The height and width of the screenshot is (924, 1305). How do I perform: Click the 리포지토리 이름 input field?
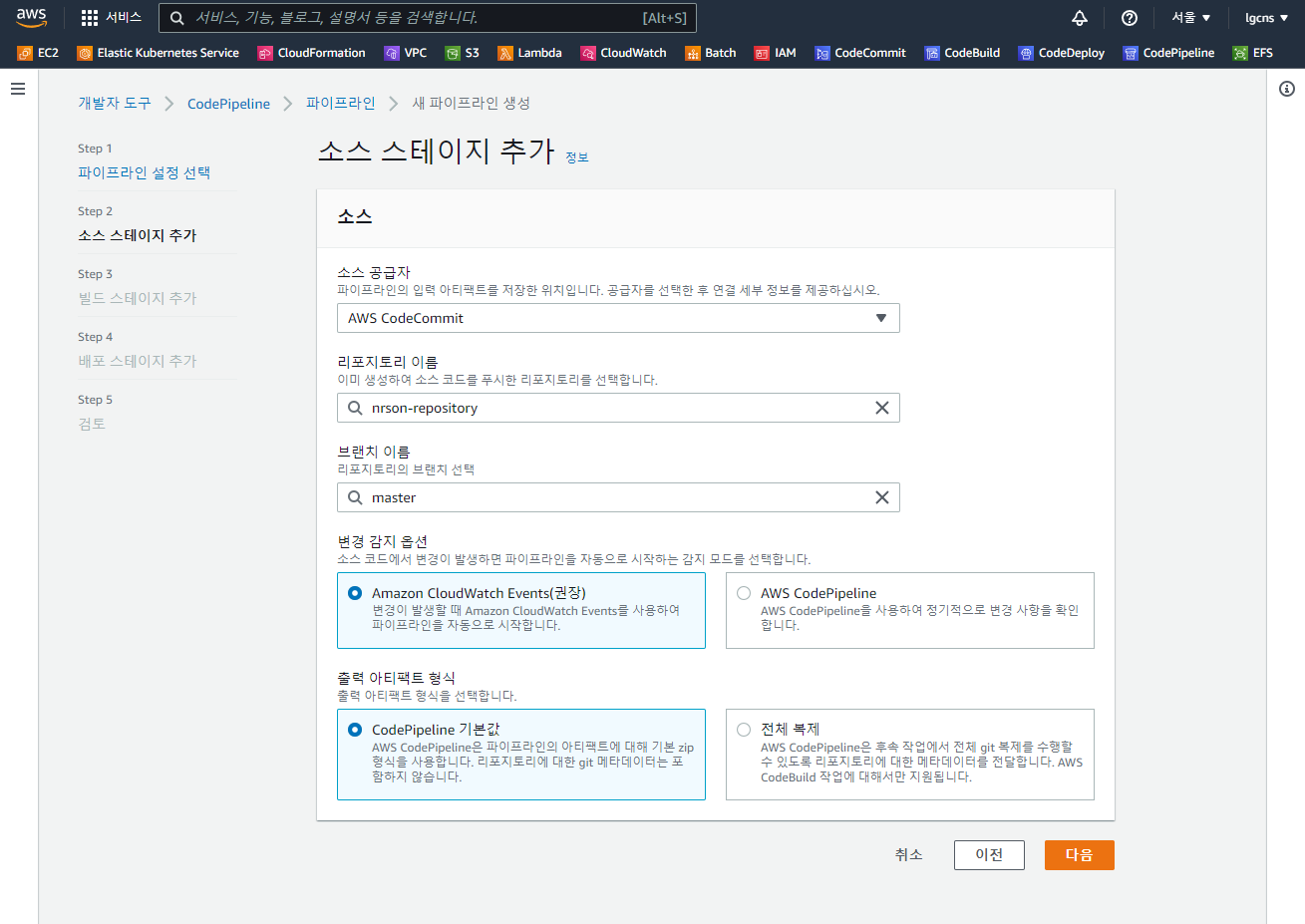coord(618,408)
